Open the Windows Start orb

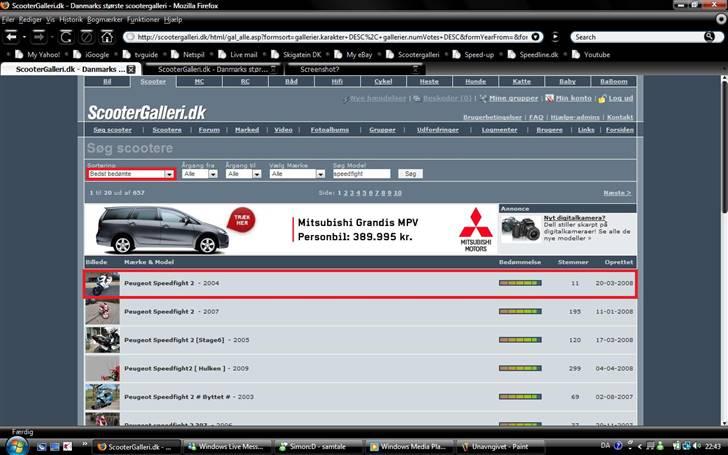[17, 446]
